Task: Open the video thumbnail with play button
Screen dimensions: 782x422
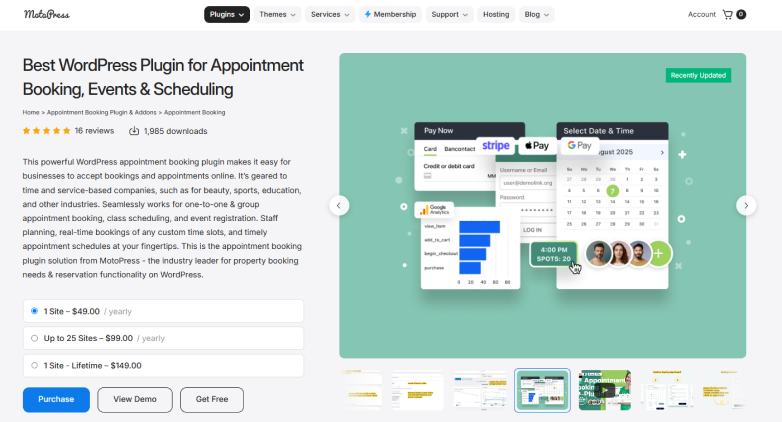Action: coord(605,390)
